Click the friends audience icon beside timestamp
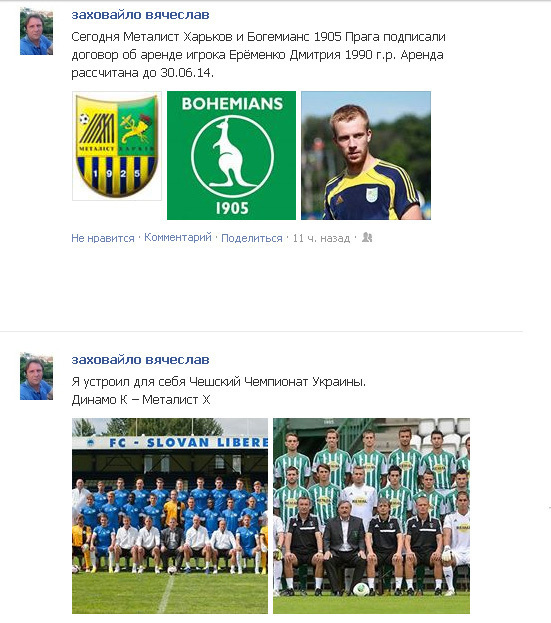The image size is (551, 623). [x=367, y=238]
